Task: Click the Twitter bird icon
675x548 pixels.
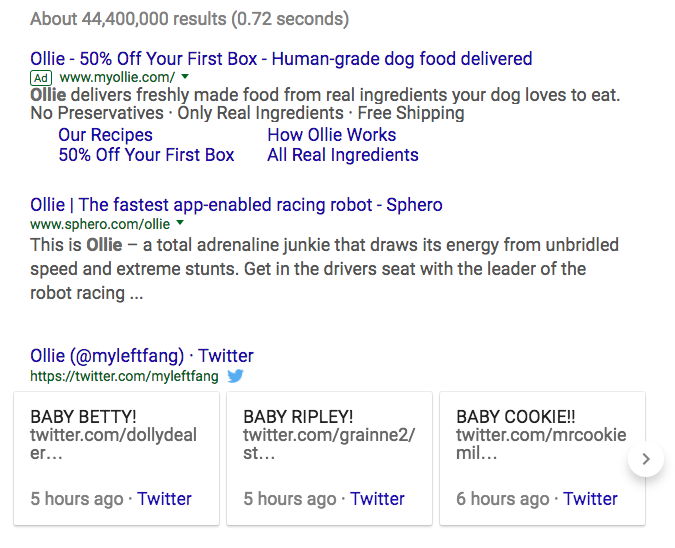Action: coord(235,377)
